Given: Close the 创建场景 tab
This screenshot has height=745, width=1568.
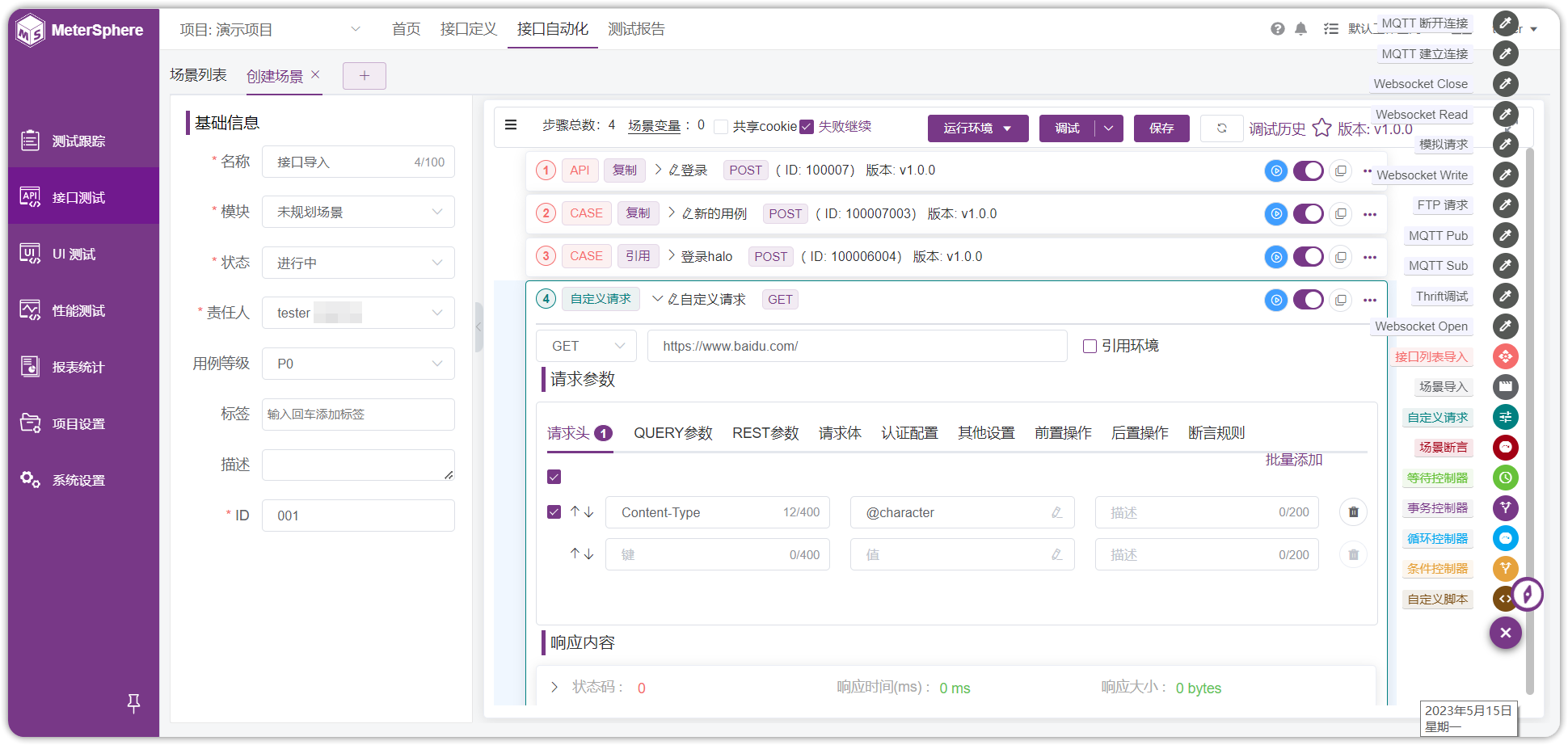Looking at the screenshot, I should tap(316, 74).
